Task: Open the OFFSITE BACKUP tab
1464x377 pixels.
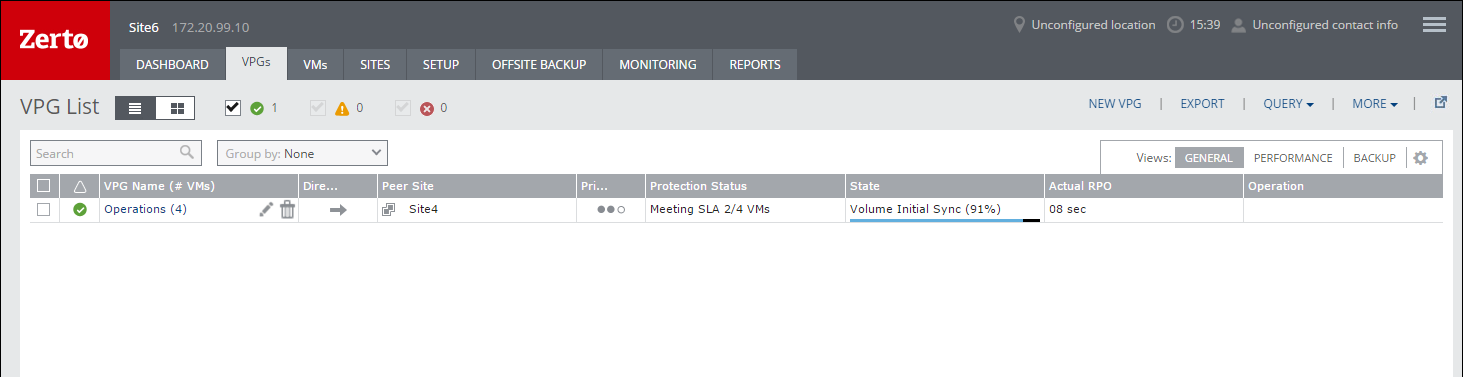Action: (539, 64)
